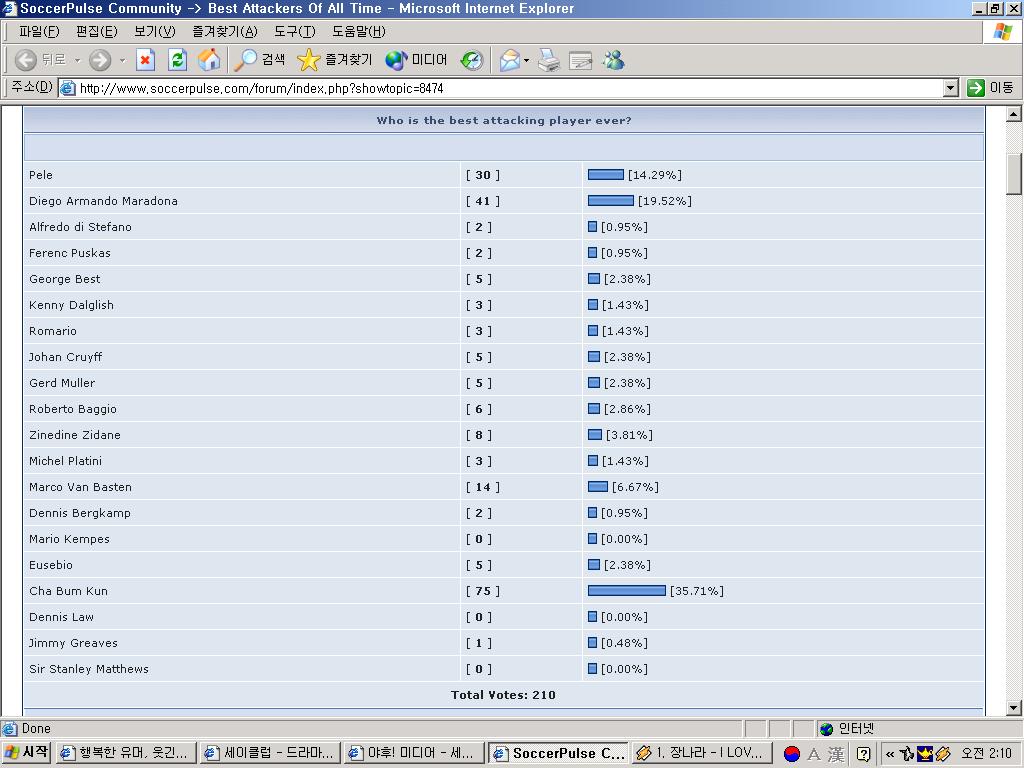Viewport: 1024px width, 768px height.
Task: Click the vertical scrollbar down arrow
Action: click(1014, 708)
